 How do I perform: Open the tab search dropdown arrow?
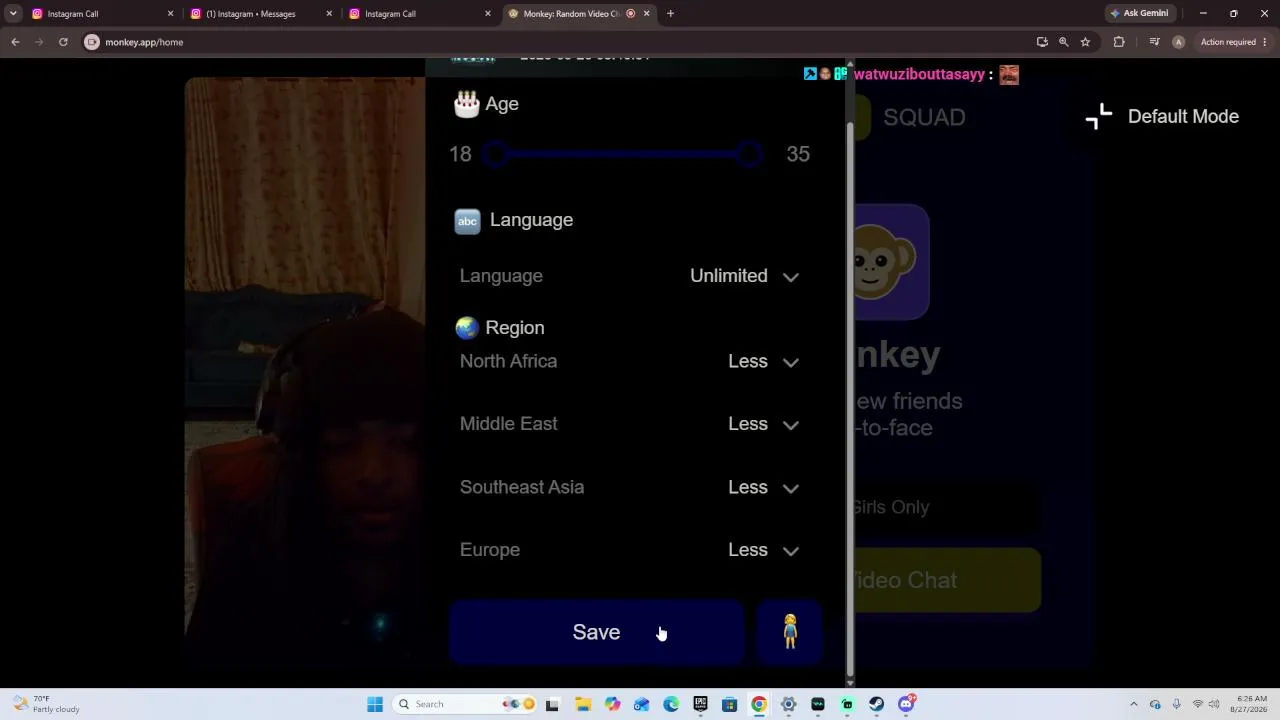[x=13, y=14]
